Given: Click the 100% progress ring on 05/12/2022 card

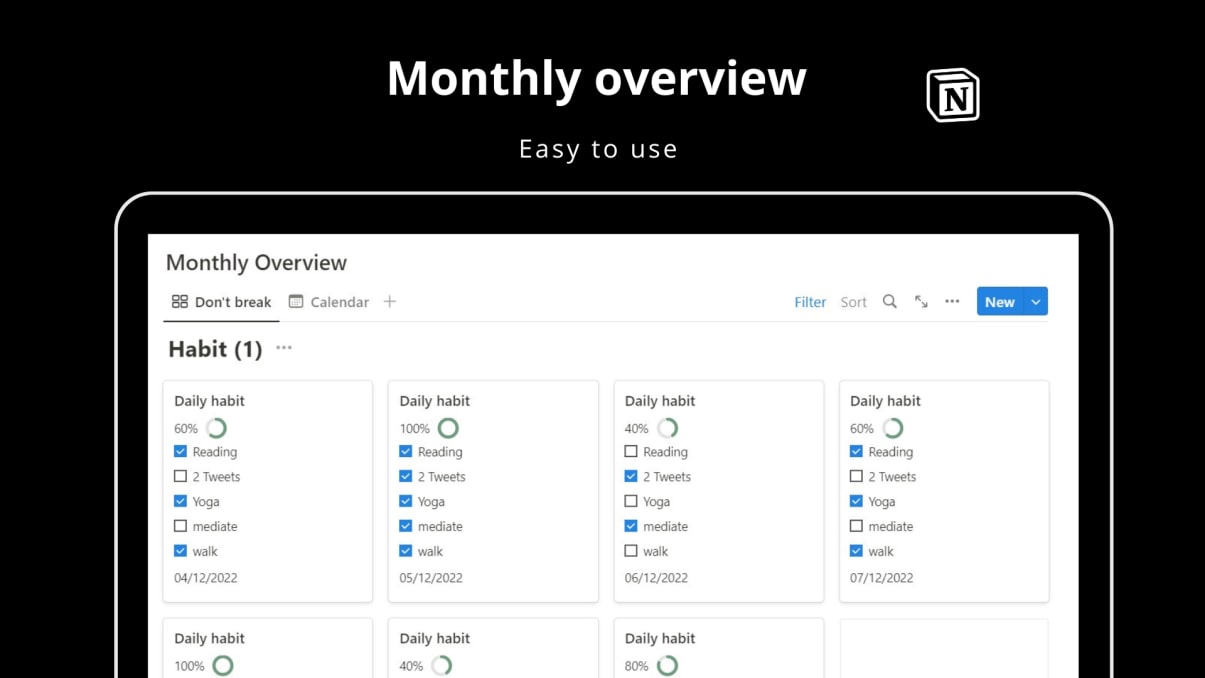Looking at the screenshot, I should (448, 428).
